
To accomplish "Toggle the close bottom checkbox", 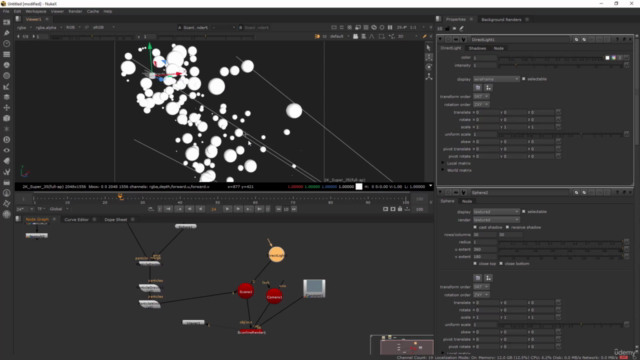I will pyautogui.click(x=501, y=264).
